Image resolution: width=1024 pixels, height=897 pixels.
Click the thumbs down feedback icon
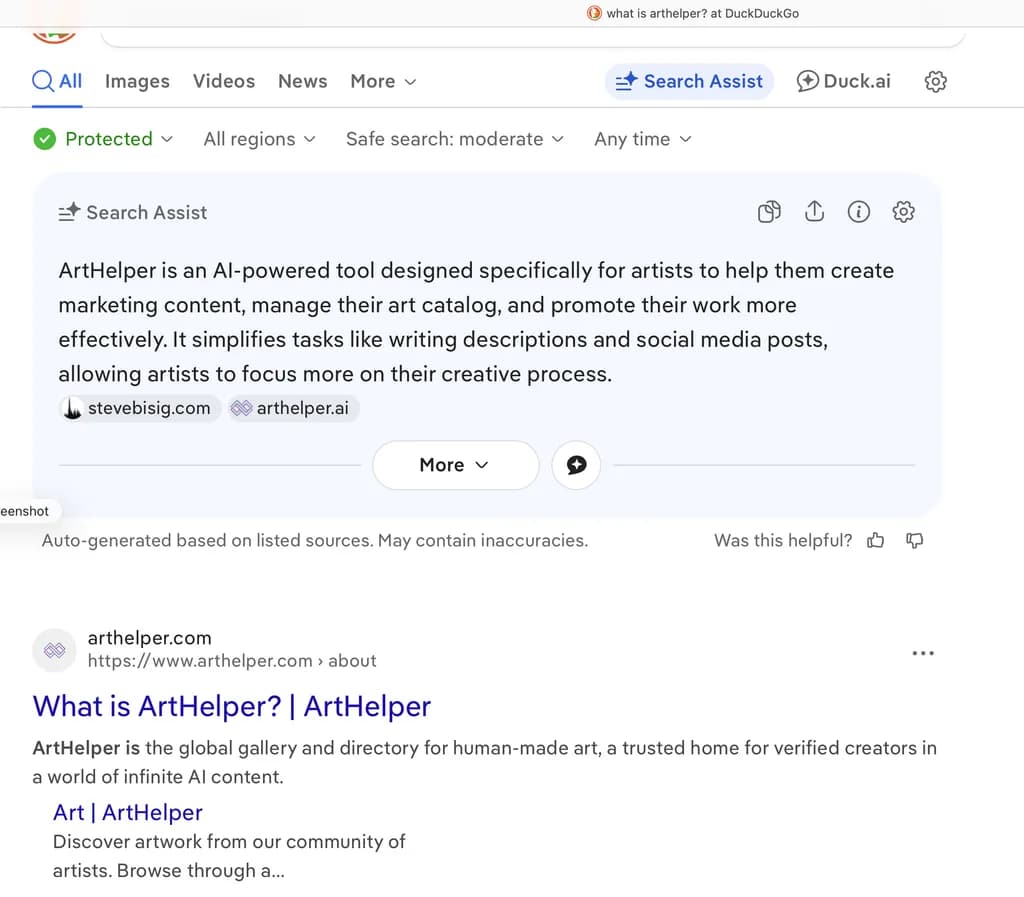point(914,541)
